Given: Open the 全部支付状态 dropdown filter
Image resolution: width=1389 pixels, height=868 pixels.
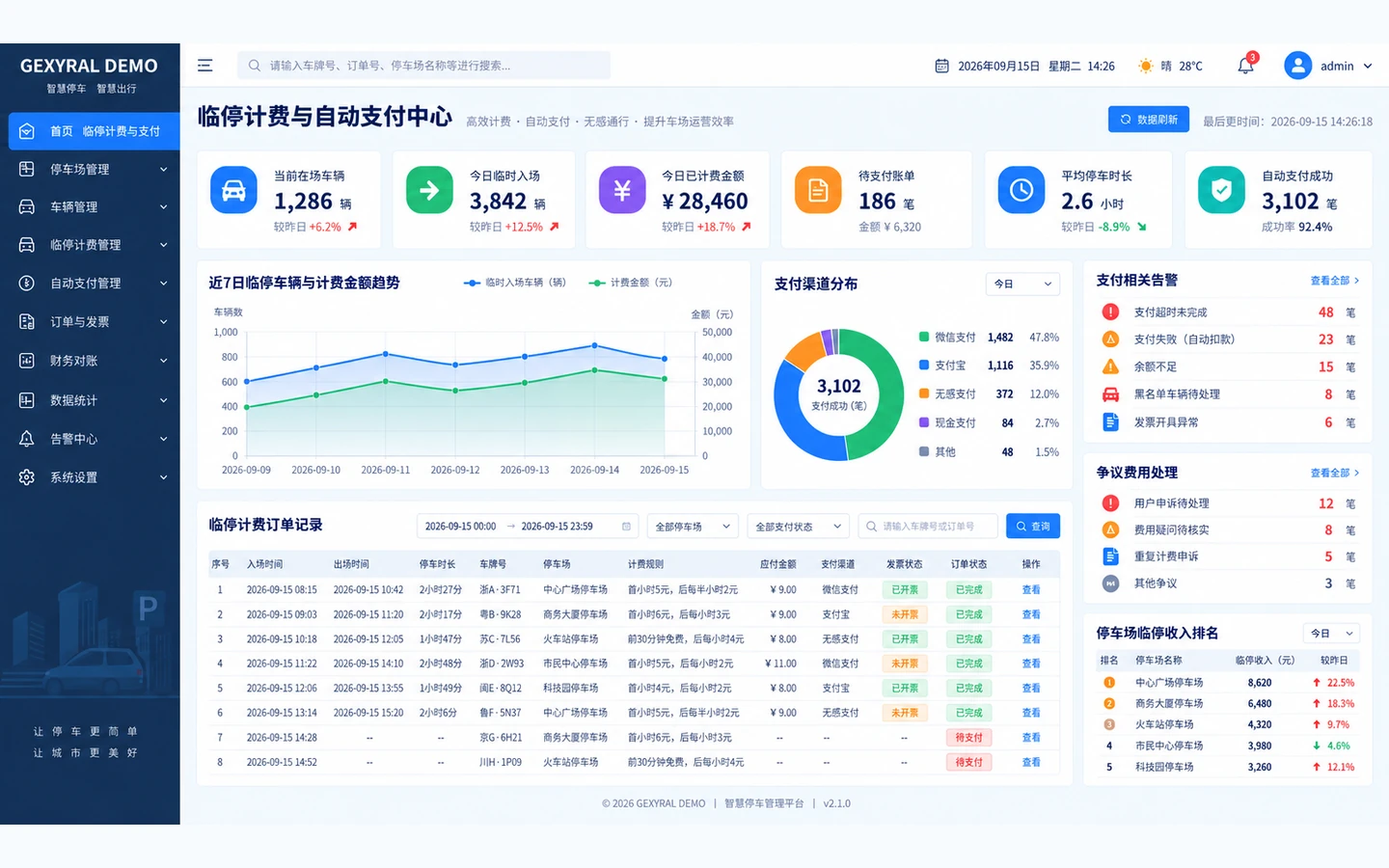Looking at the screenshot, I should click(x=799, y=526).
